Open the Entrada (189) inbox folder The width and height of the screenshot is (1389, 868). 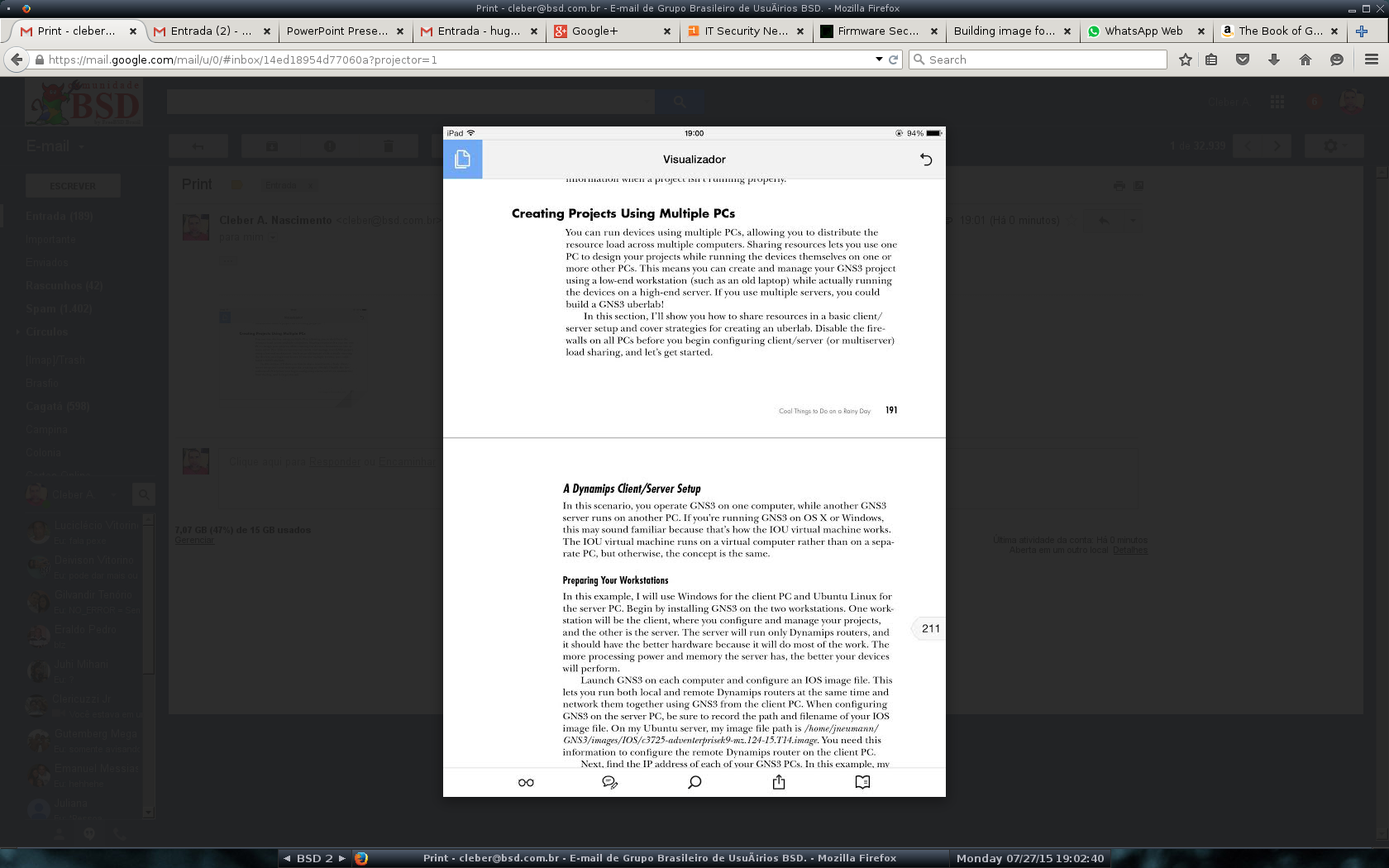point(59,217)
